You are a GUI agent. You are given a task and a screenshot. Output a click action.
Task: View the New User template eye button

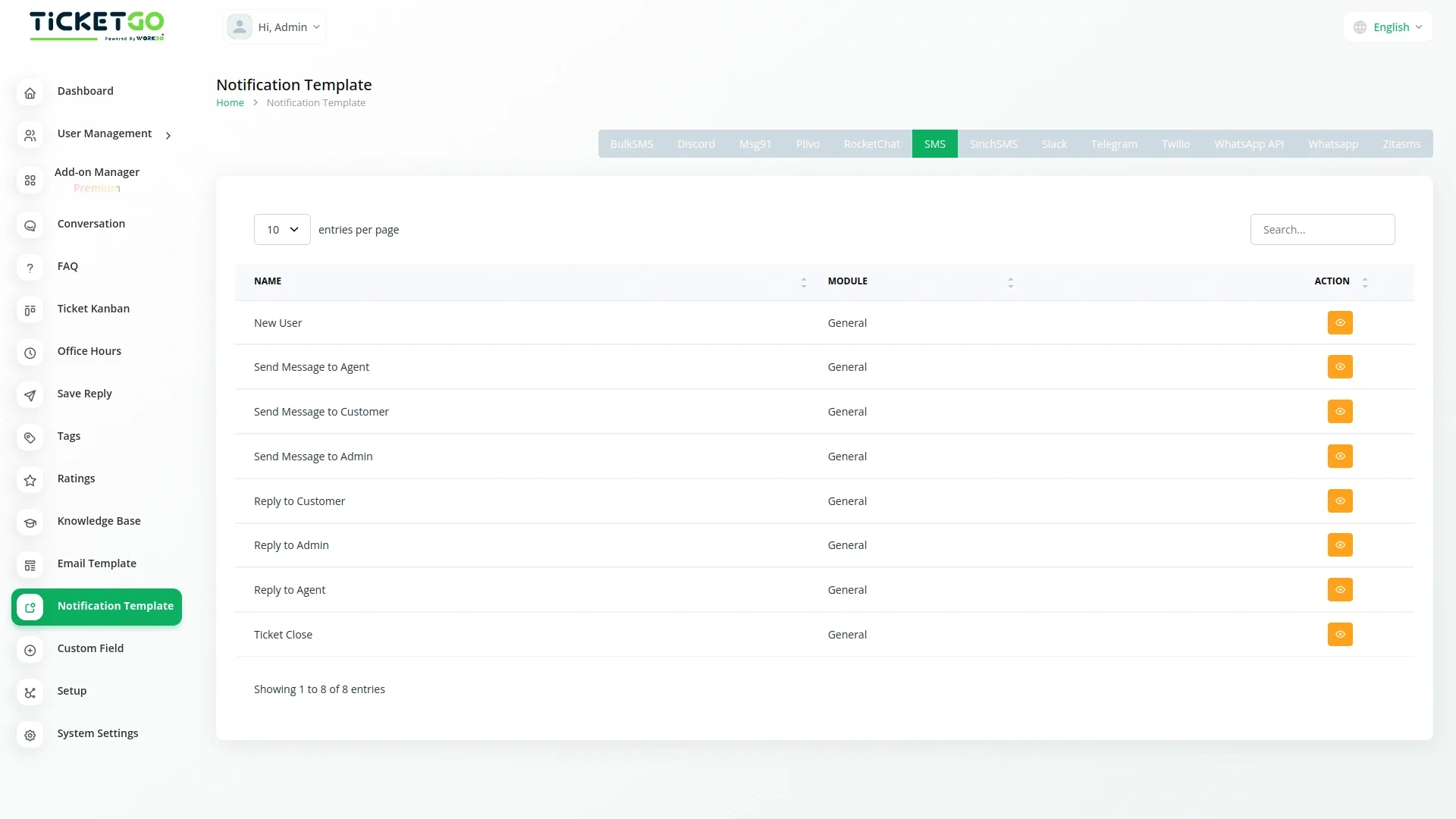pos(1340,322)
